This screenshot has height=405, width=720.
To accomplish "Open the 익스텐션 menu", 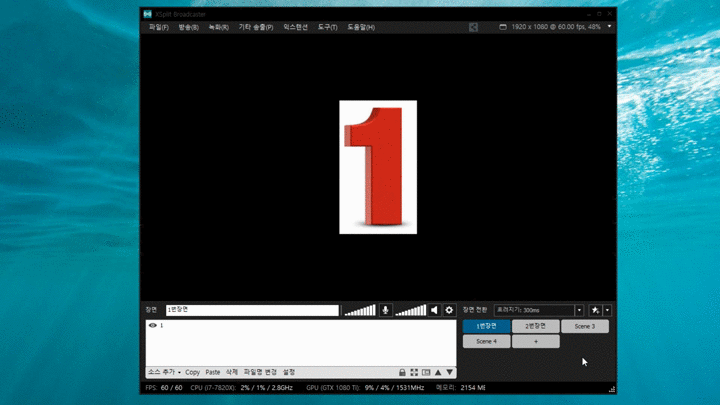I will pos(295,27).
